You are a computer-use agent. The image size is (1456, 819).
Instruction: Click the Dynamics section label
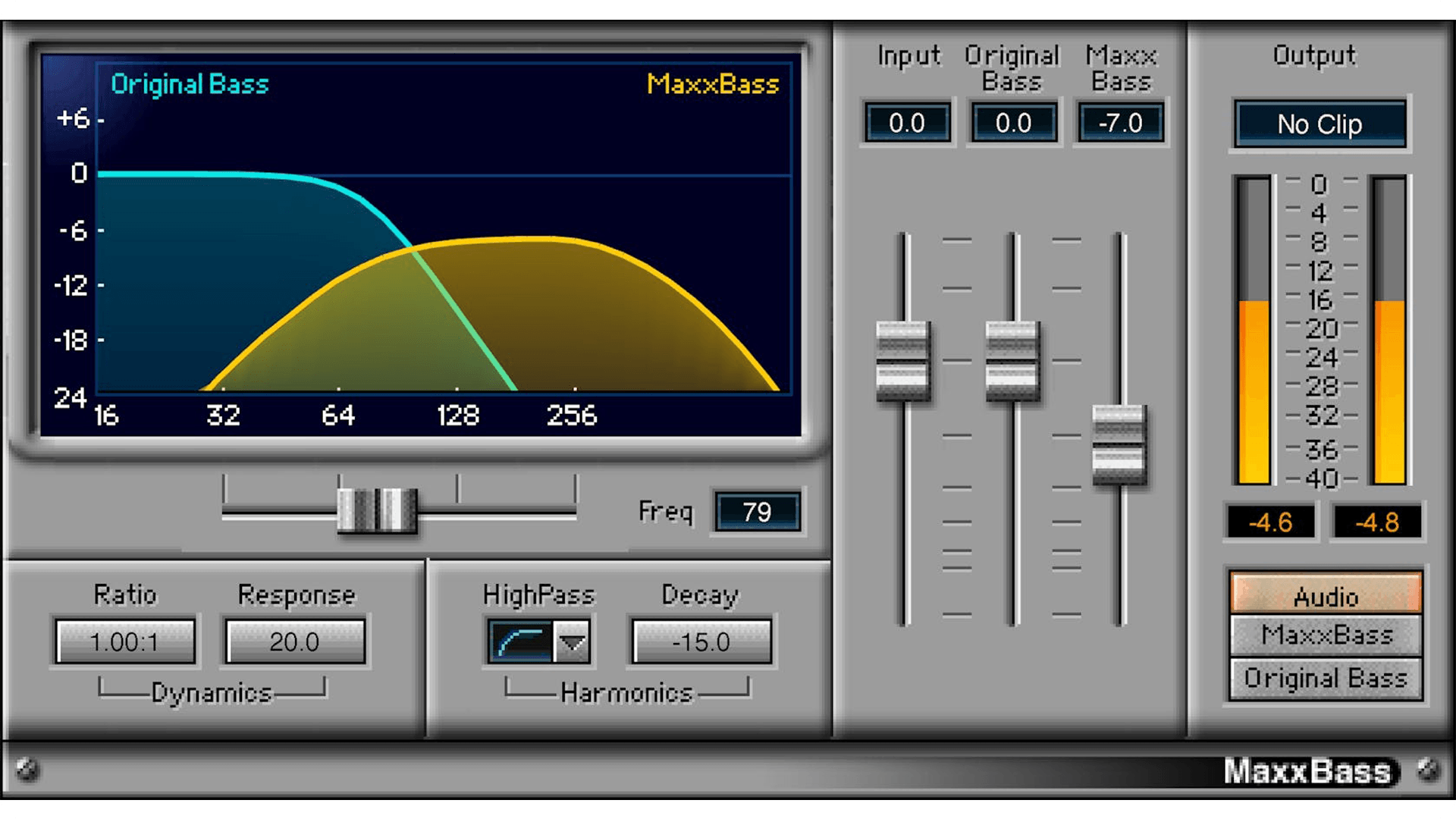tap(212, 693)
